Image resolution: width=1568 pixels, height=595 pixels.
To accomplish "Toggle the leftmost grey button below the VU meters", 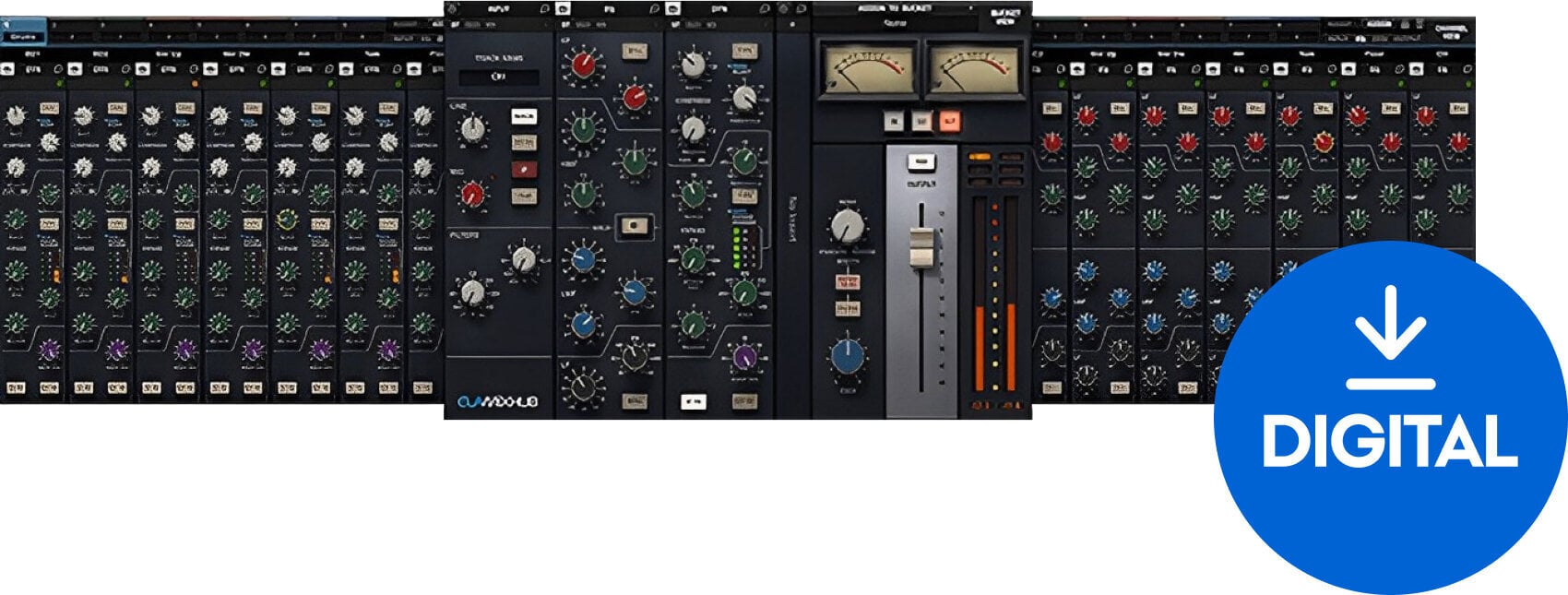I will click(894, 121).
